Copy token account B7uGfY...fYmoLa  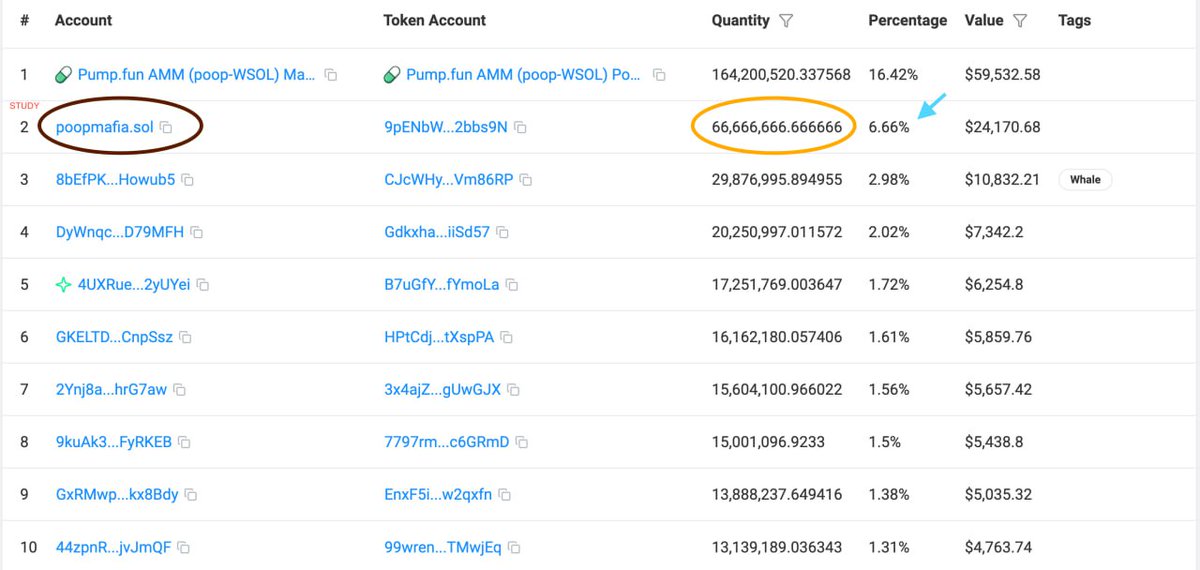(512, 285)
